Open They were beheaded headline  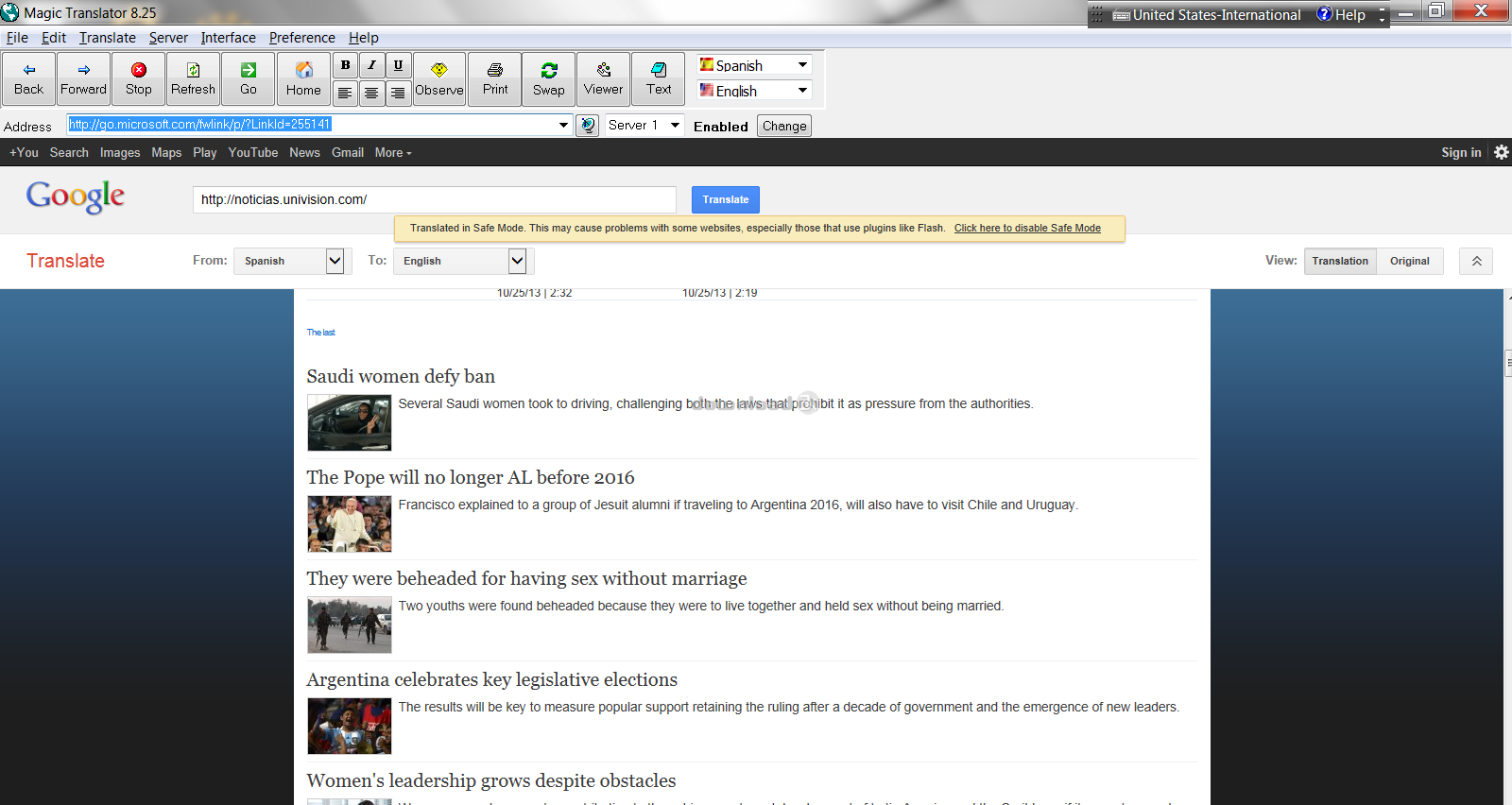point(526,578)
